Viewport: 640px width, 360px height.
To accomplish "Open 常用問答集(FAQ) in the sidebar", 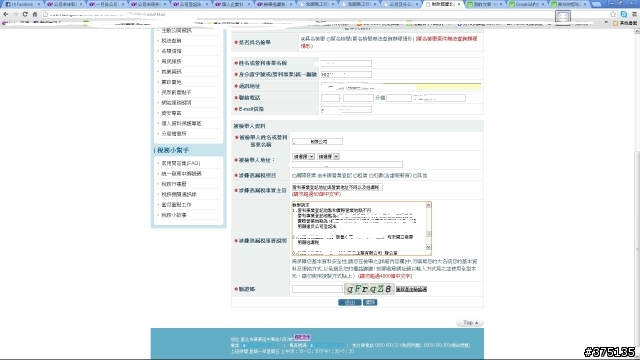I will [x=180, y=163].
